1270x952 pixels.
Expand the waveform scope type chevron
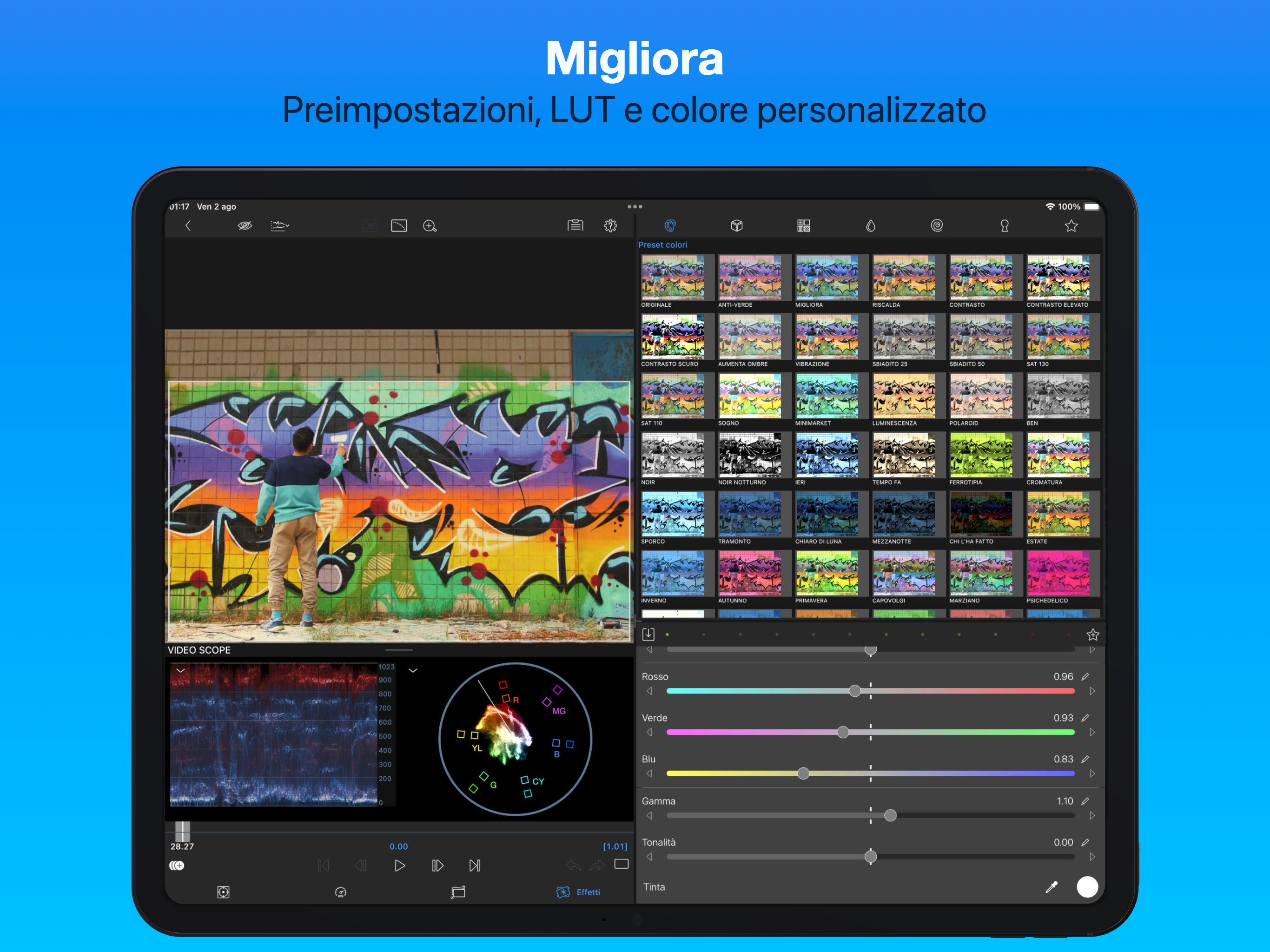pos(181,670)
